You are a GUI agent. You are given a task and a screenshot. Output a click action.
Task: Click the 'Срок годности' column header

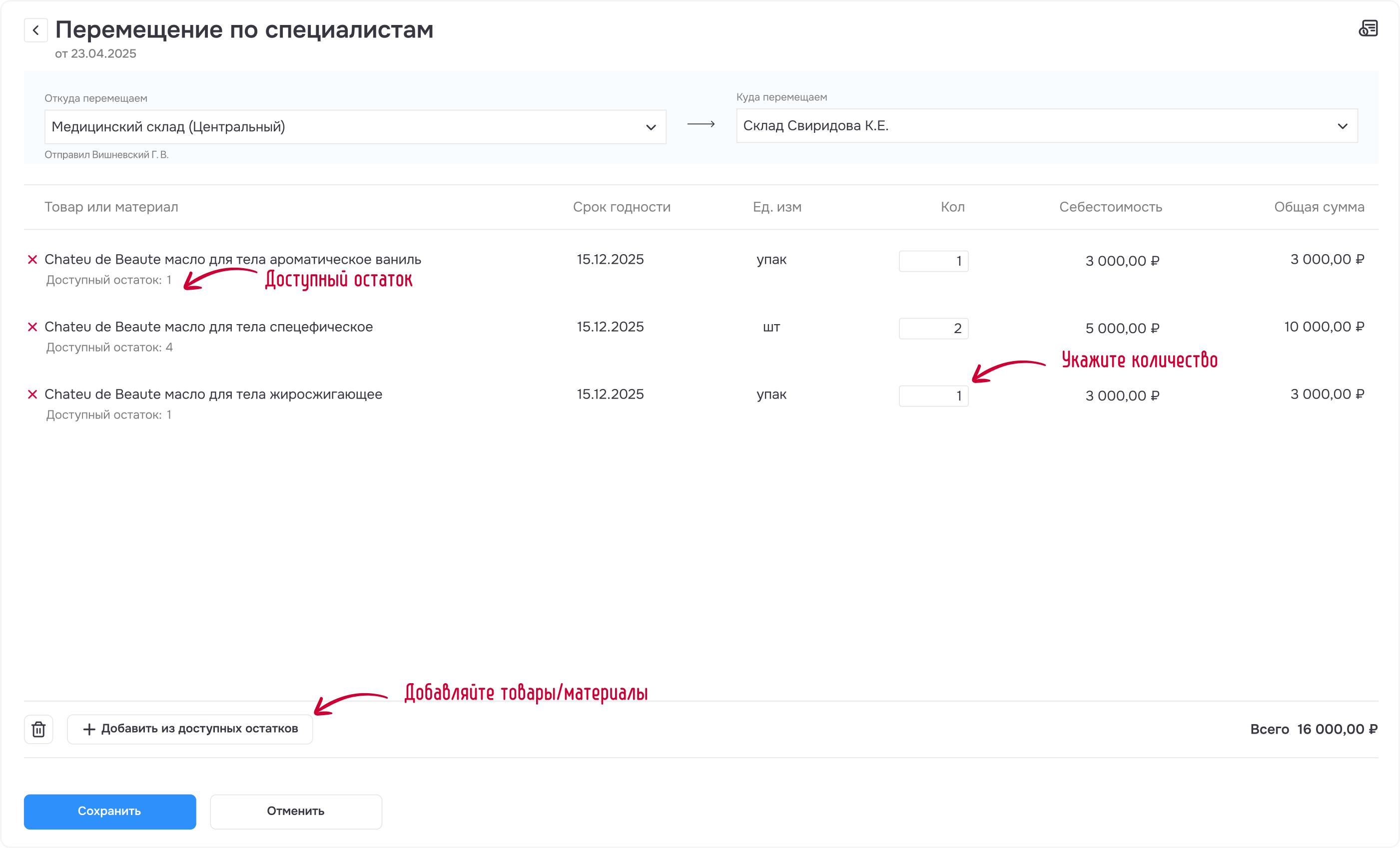[x=622, y=207]
